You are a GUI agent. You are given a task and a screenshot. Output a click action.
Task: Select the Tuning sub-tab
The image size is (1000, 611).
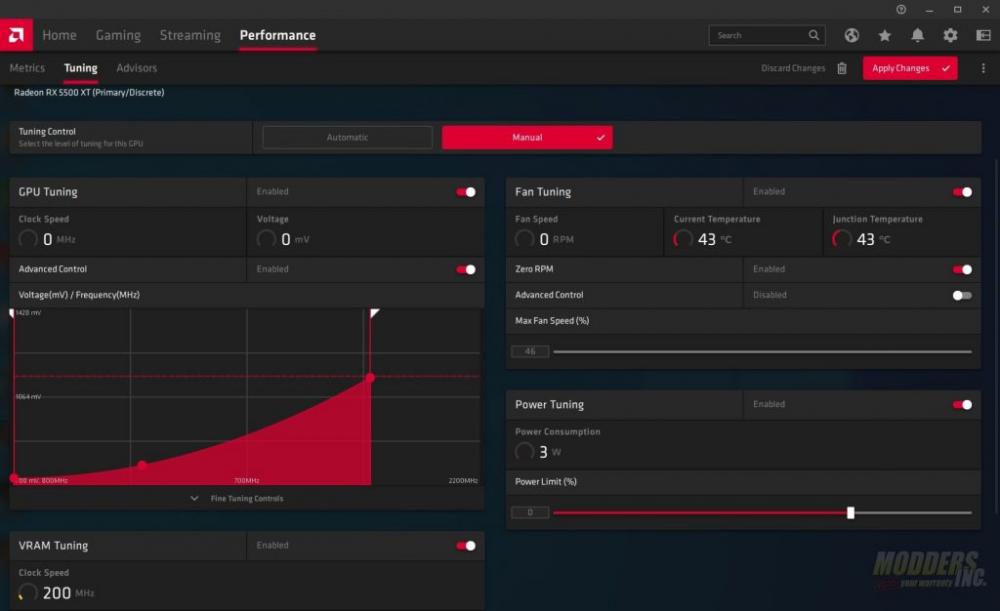click(x=80, y=68)
